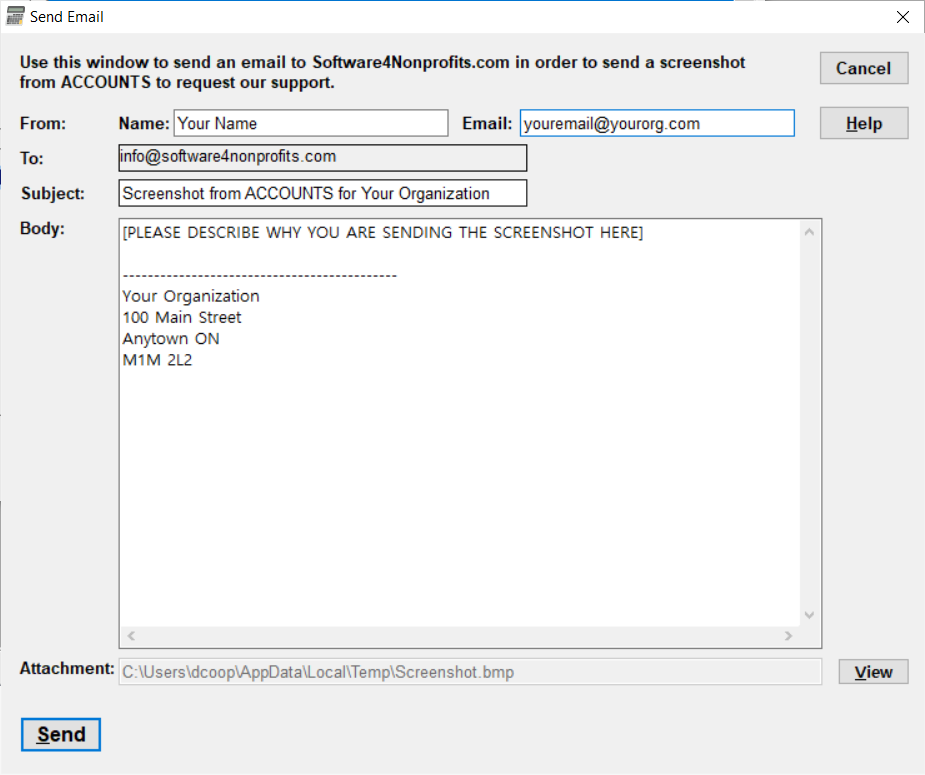Open Help for sending email
This screenshot has width=925, height=775.
864,123
